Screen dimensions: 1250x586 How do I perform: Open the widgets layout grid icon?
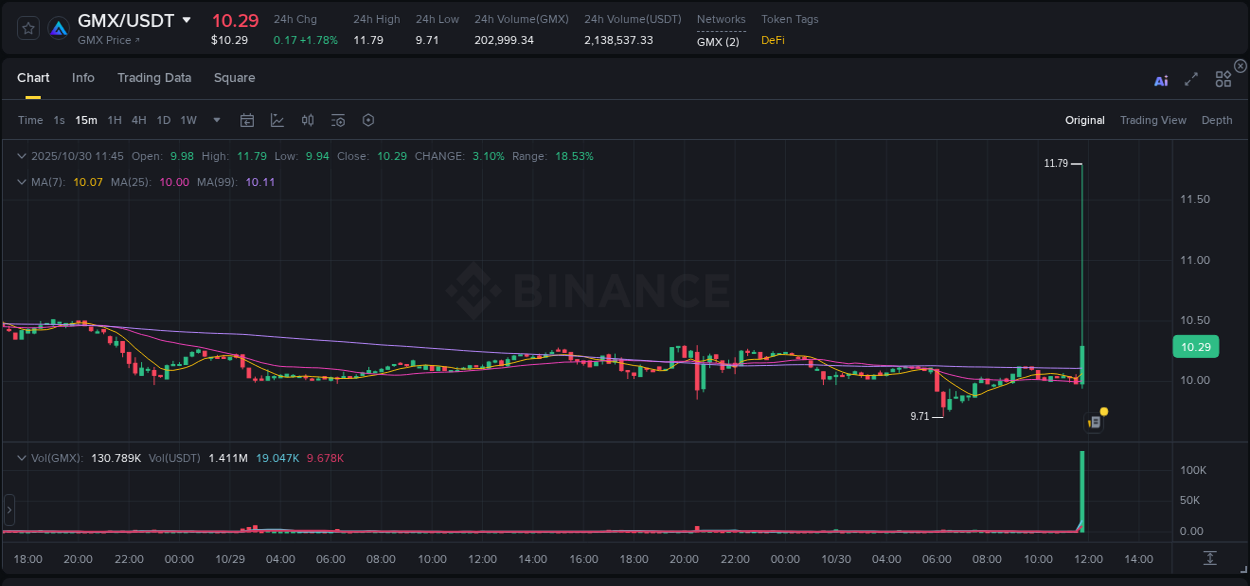pos(1222,78)
